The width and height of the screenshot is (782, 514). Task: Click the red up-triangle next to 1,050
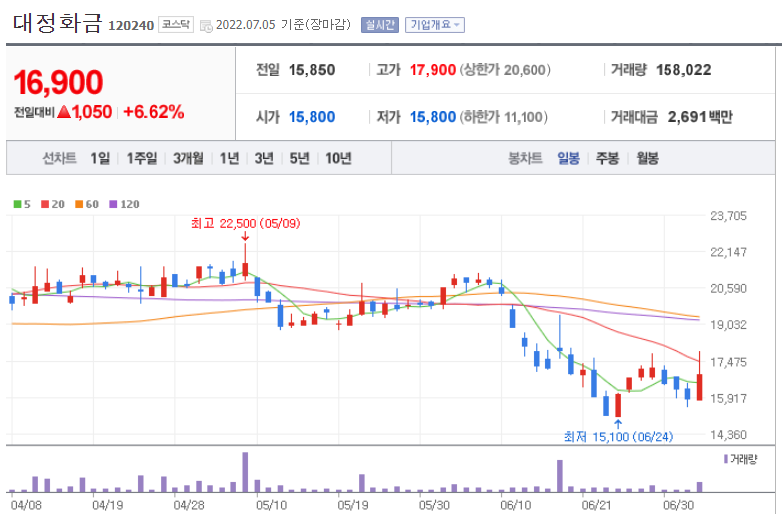point(63,112)
